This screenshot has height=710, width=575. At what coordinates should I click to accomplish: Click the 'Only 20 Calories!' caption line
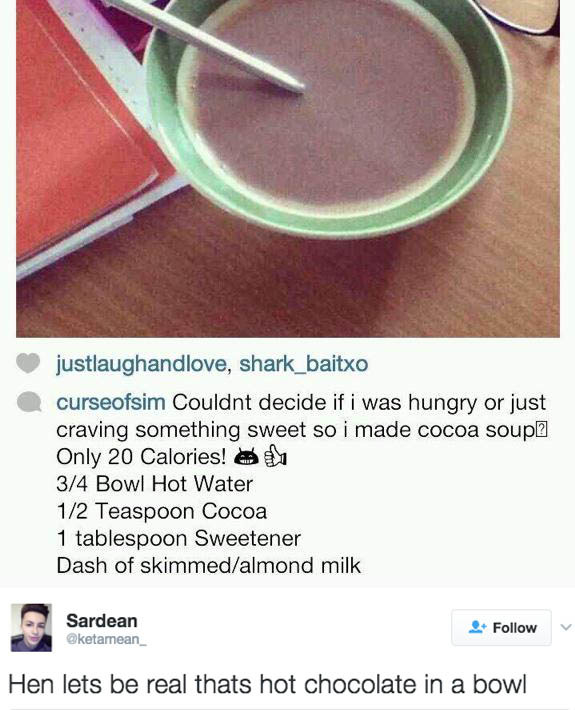(x=141, y=456)
